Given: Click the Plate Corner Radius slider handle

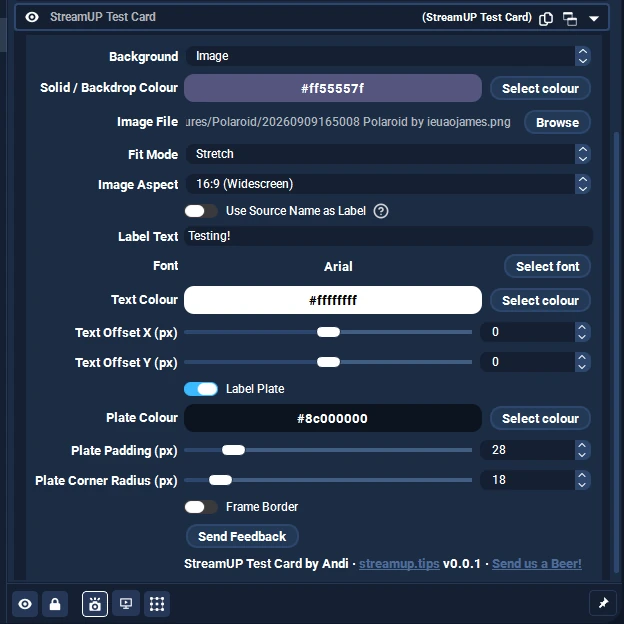Looking at the screenshot, I should coord(220,480).
